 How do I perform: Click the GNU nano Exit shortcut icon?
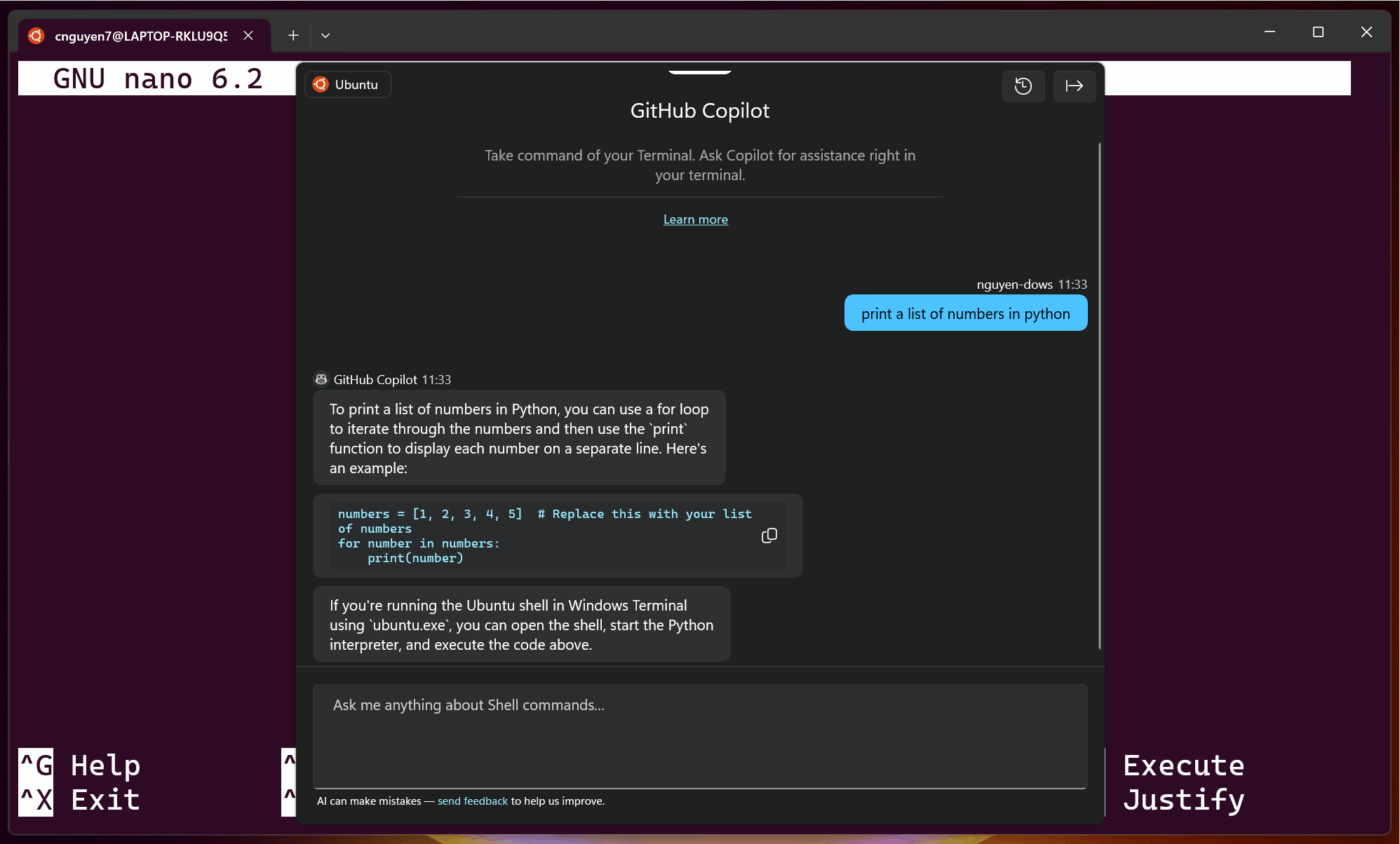36,799
